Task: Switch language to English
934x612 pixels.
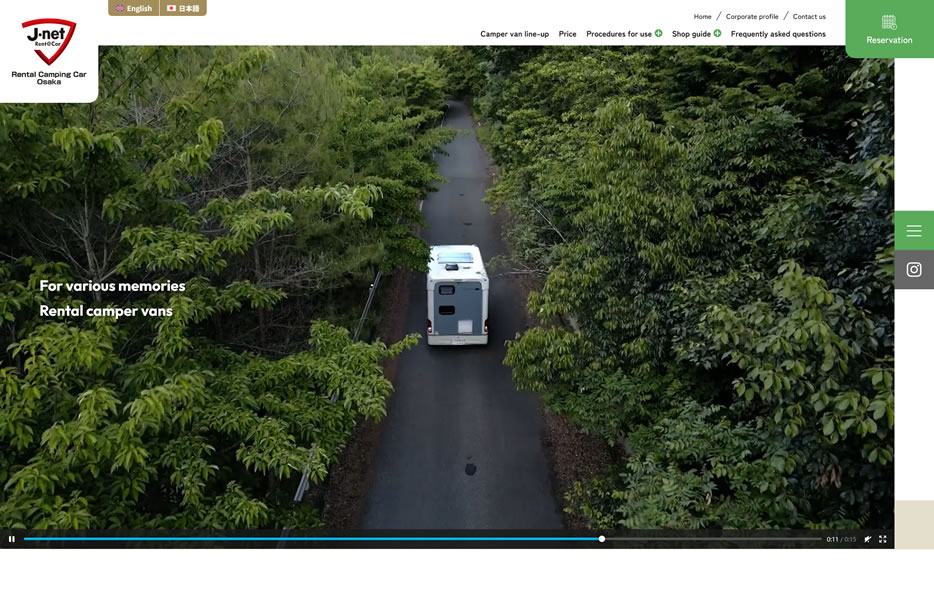Action: pyautogui.click(x=134, y=8)
